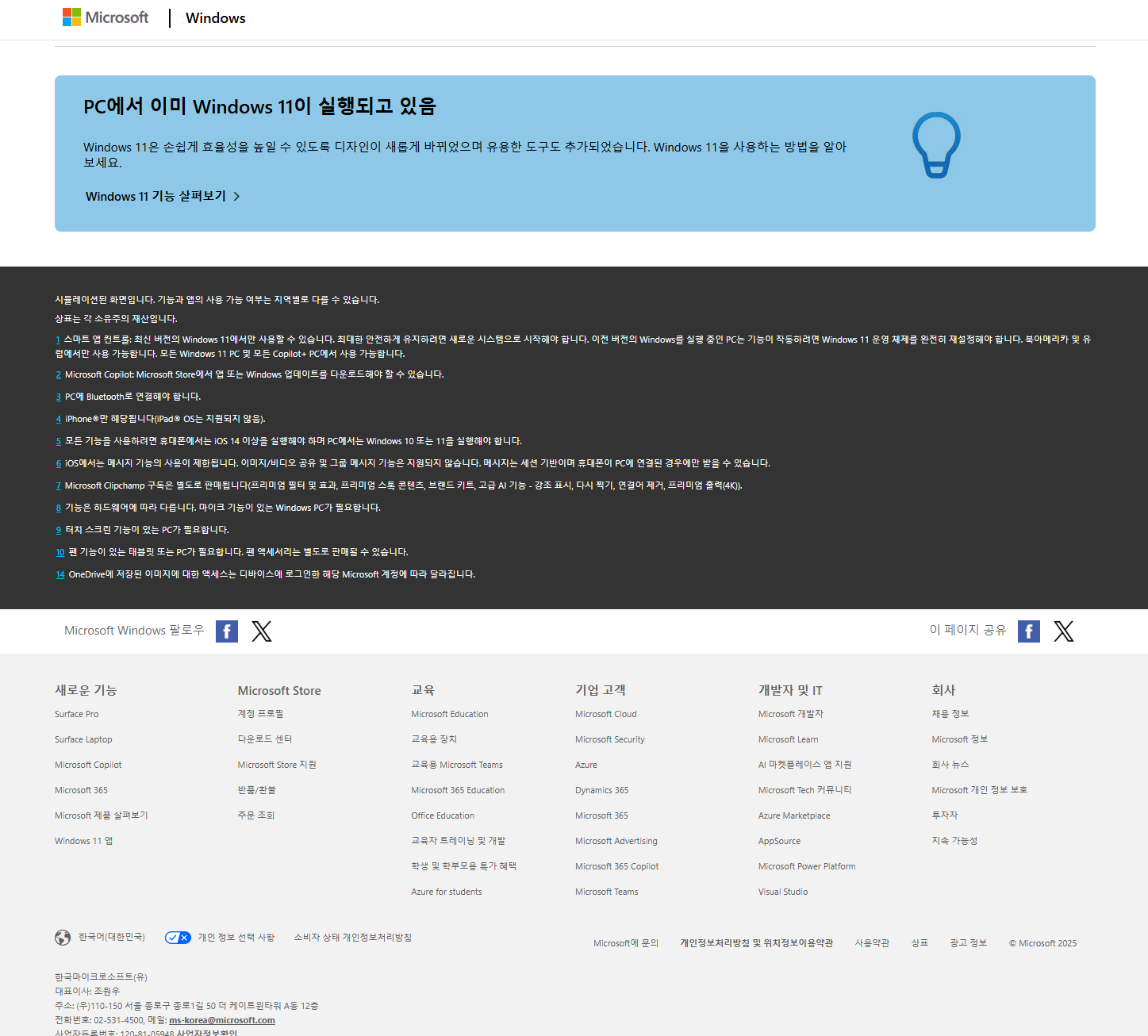Screen dimensions: 1148x1036
Task: Open 사용약관 footer link
Action: click(872, 943)
